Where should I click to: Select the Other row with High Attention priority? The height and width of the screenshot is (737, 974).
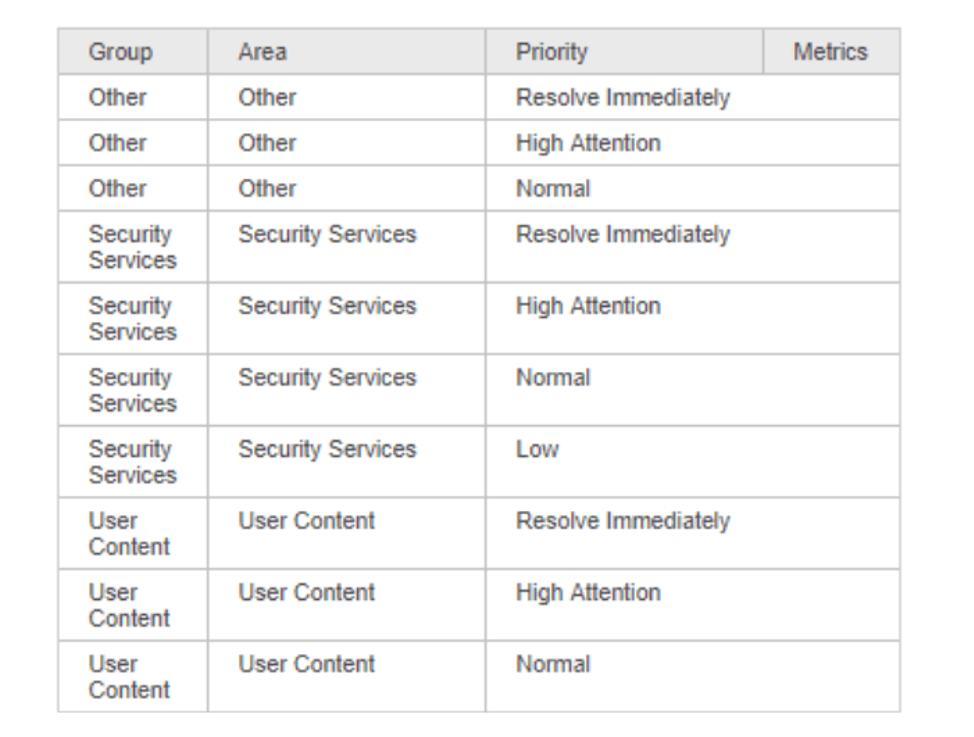point(479,143)
